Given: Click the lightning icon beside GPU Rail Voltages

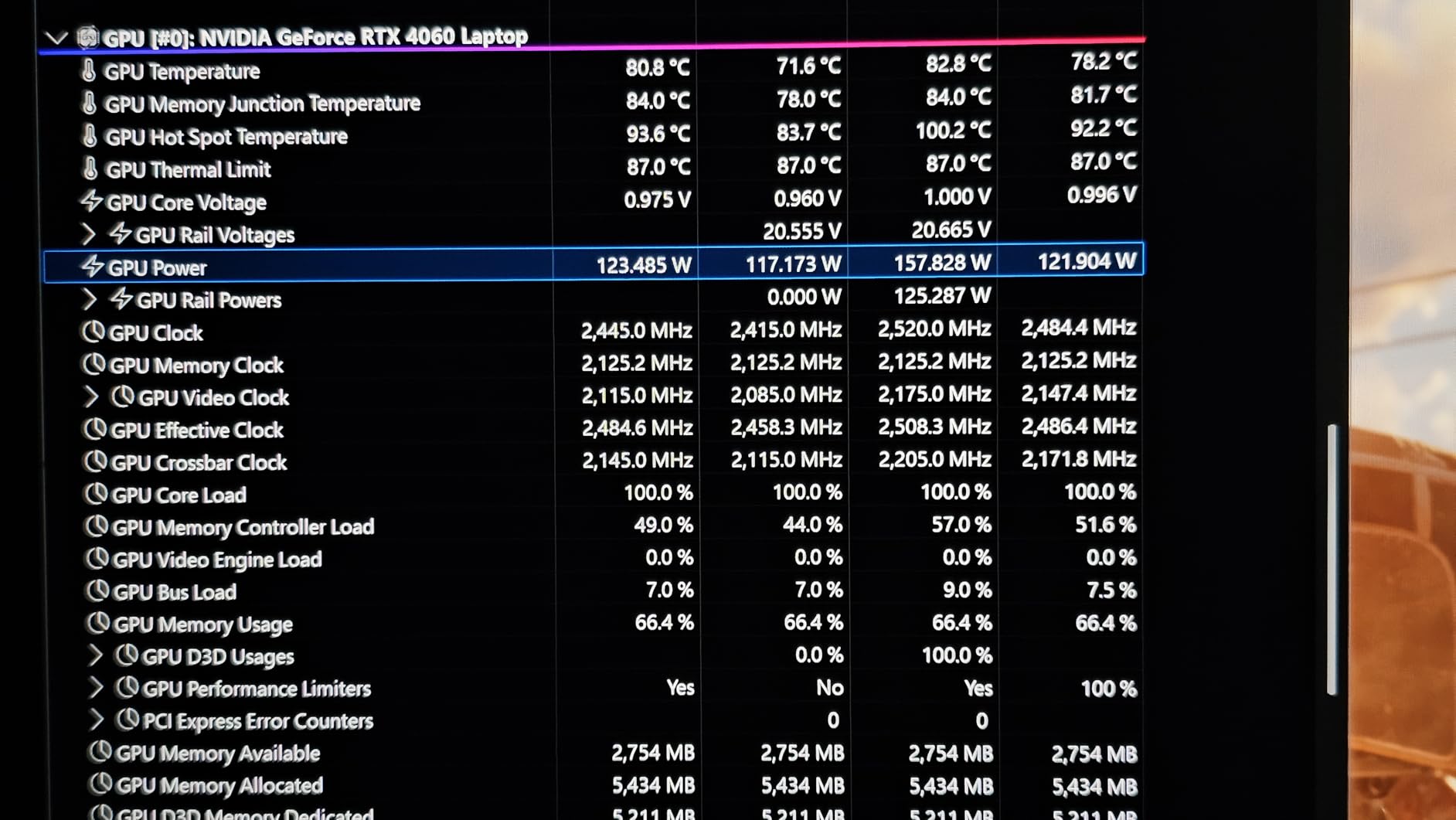Looking at the screenshot, I should [120, 233].
